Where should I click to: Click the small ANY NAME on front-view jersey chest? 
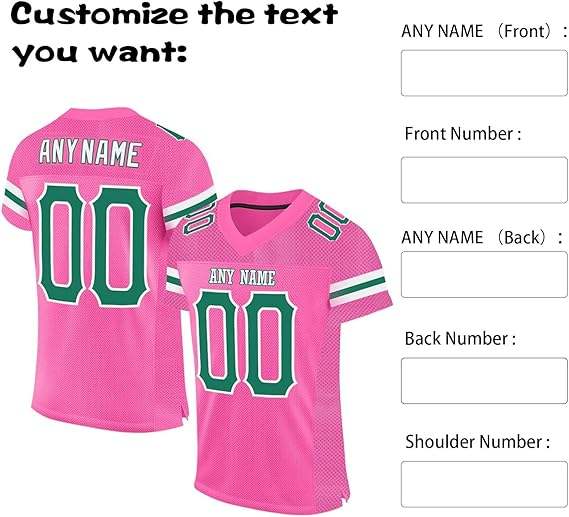(242, 278)
